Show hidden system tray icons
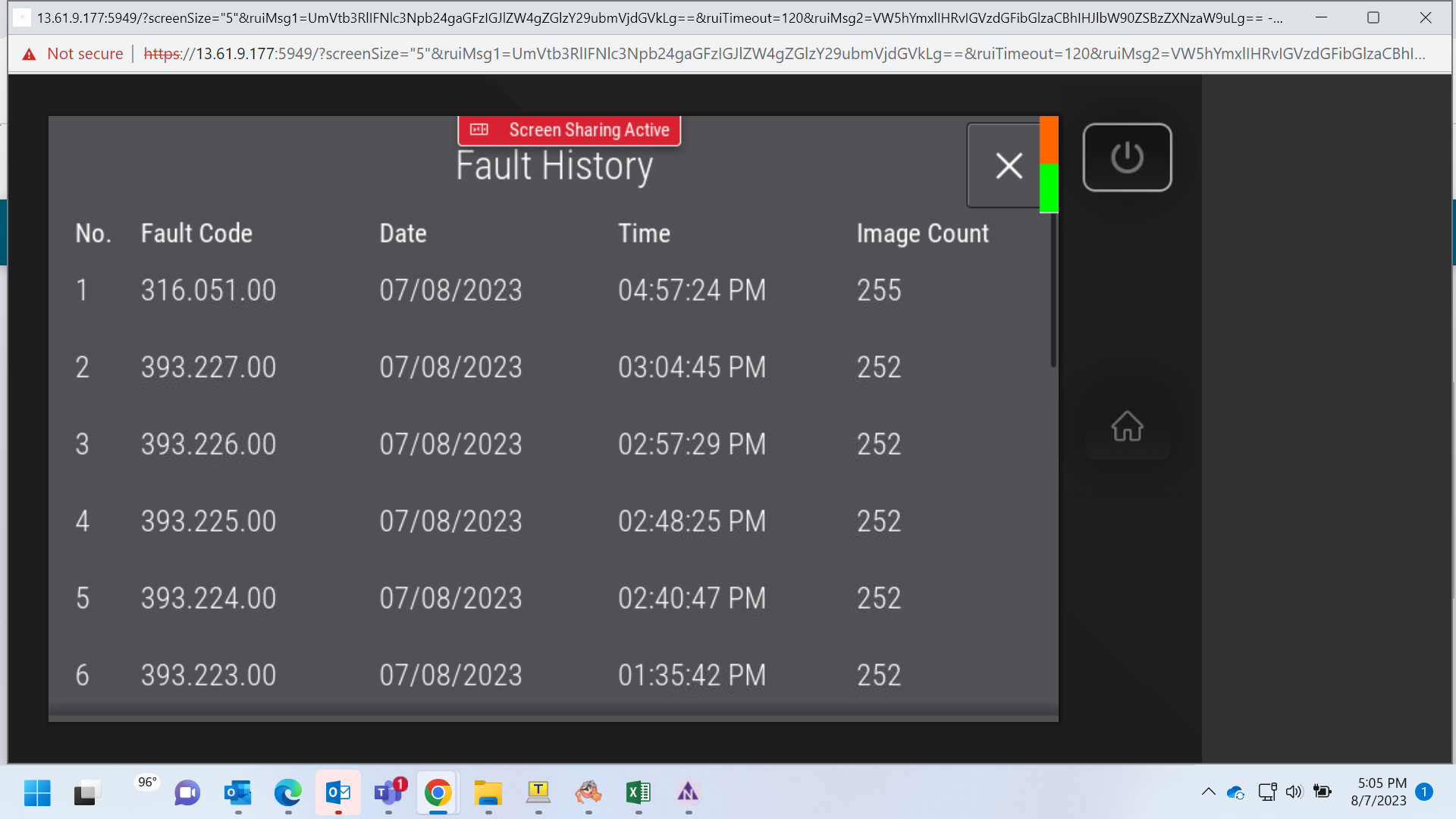The width and height of the screenshot is (1456, 819). [1209, 792]
